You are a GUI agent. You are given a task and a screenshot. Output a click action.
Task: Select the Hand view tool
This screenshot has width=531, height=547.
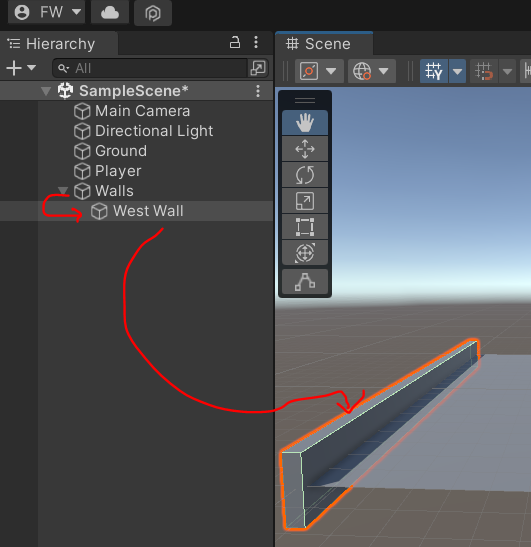pos(305,123)
